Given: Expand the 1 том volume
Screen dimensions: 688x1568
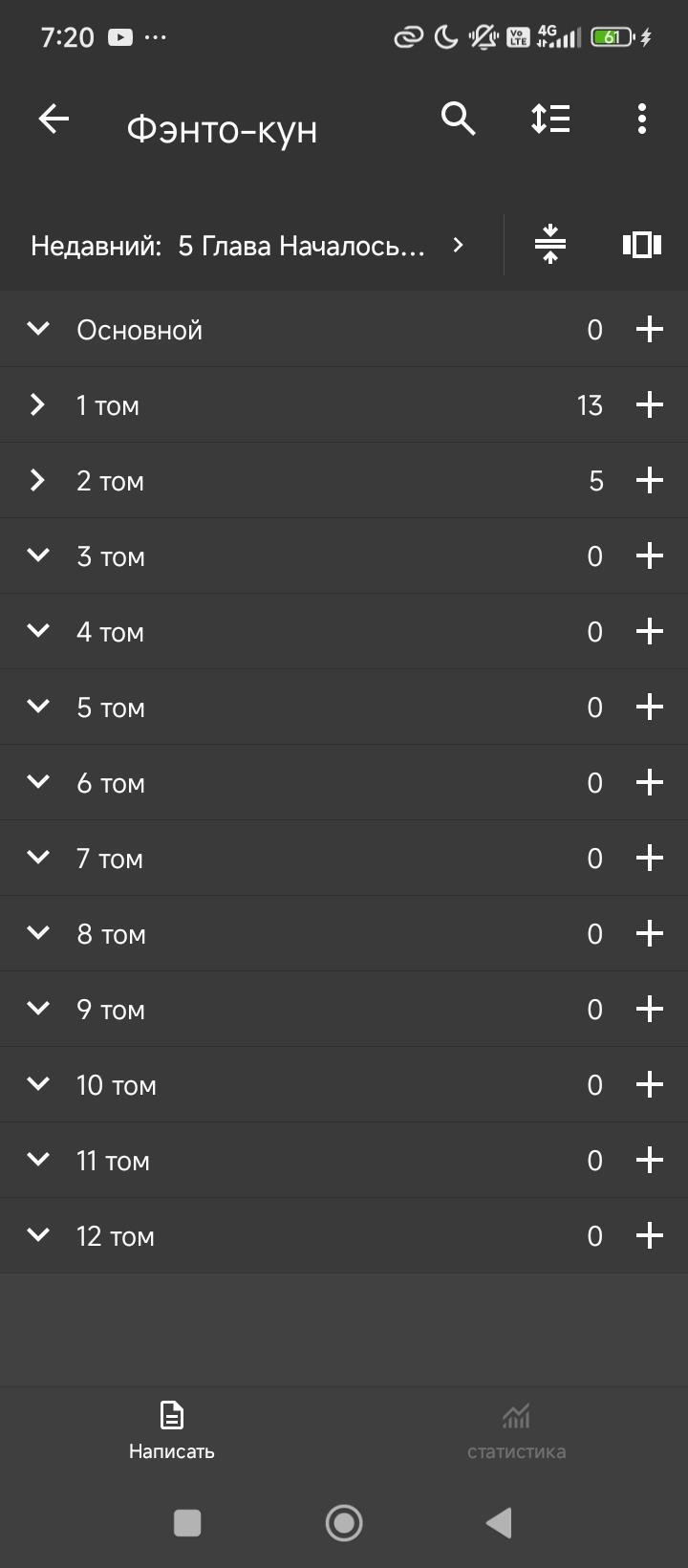Looking at the screenshot, I should [x=38, y=404].
